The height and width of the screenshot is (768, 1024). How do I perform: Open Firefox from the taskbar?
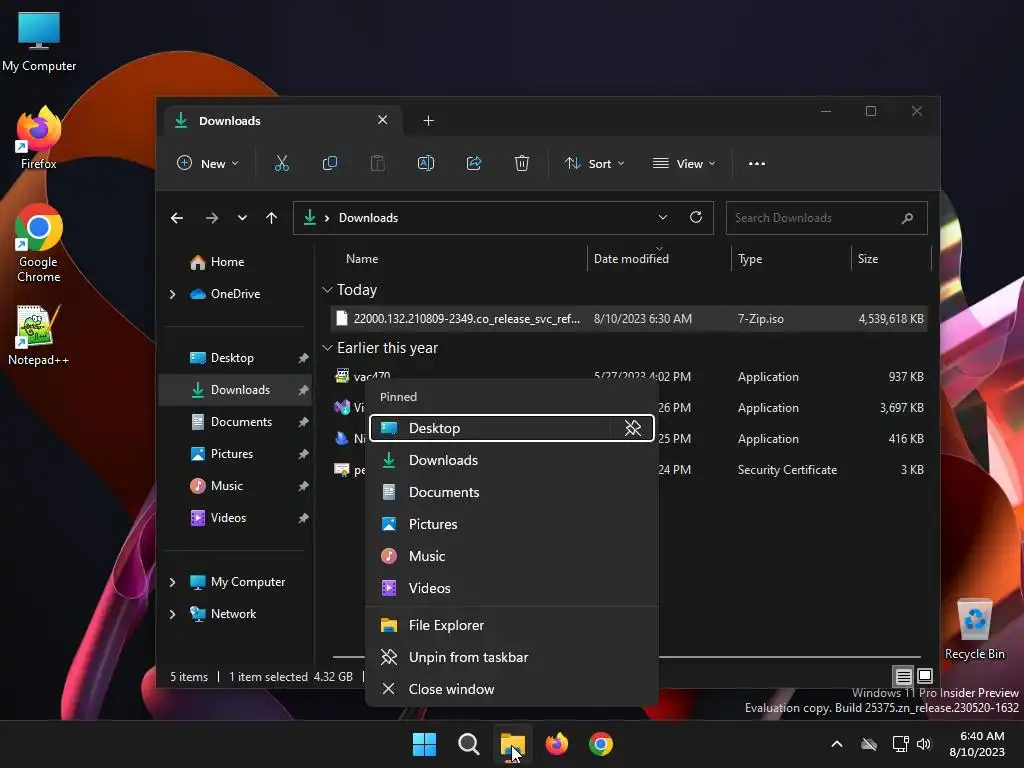557,744
